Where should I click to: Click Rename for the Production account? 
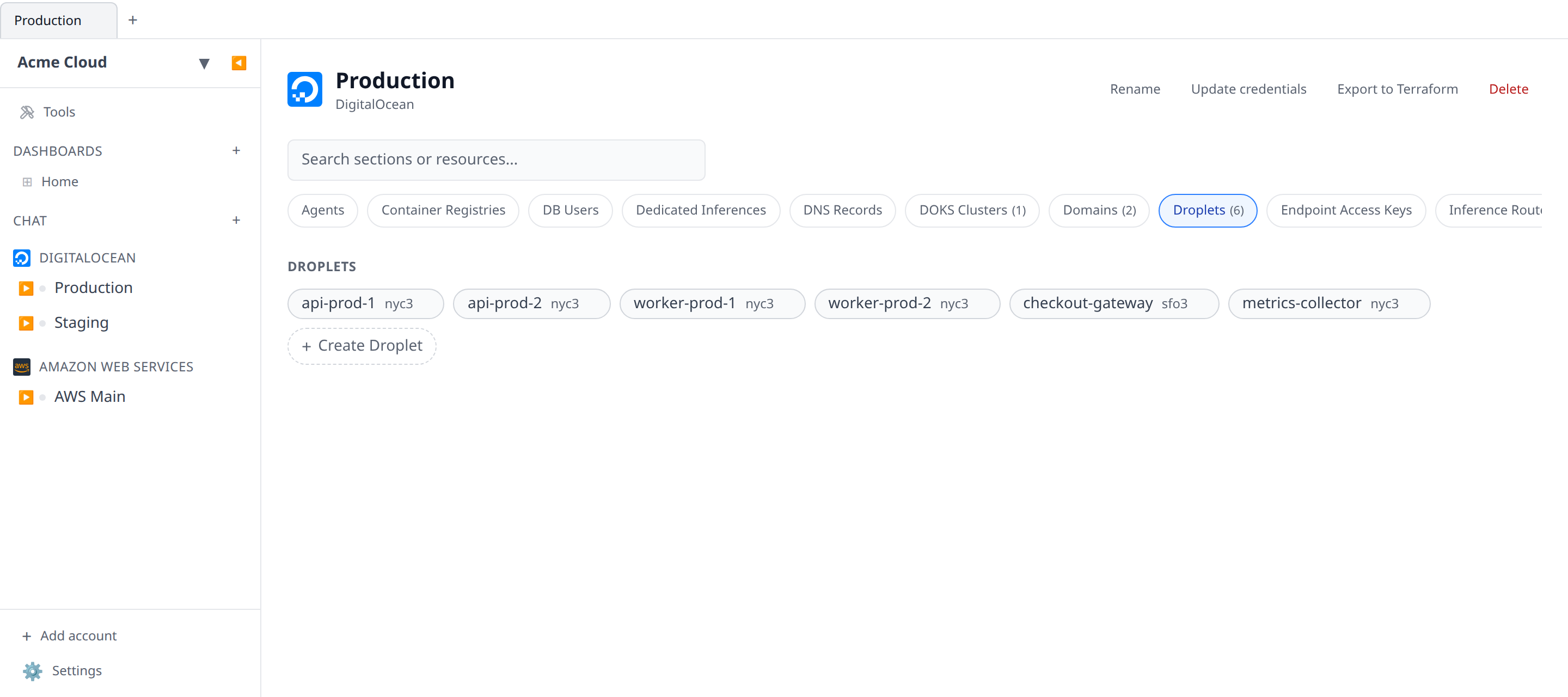coord(1135,89)
